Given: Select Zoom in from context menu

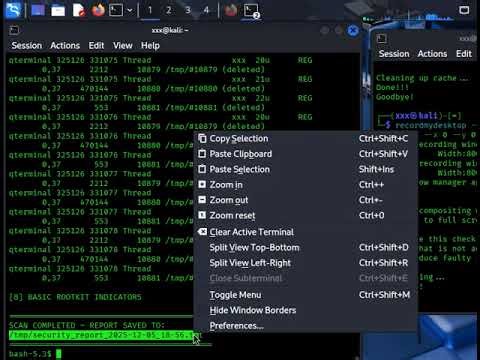Looking at the screenshot, I should pyautogui.click(x=305, y=184).
